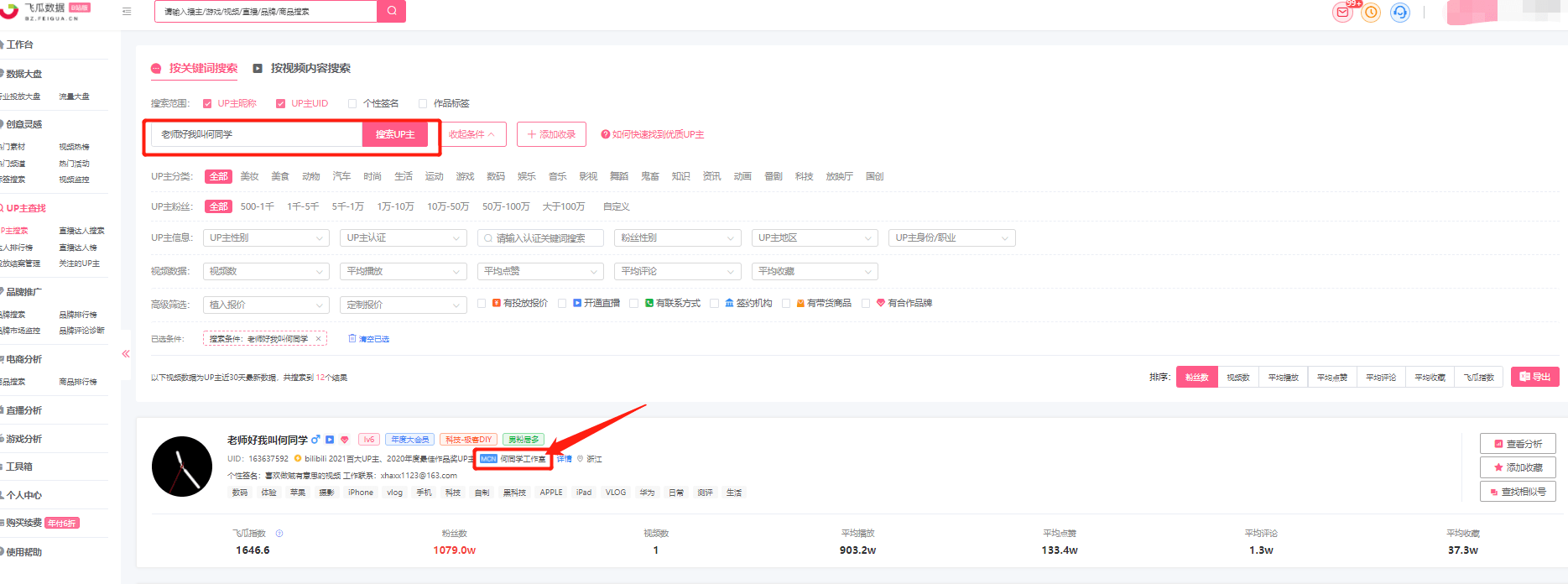Select the 10万-50万 fans range
The height and width of the screenshot is (584, 1568).
point(448,206)
